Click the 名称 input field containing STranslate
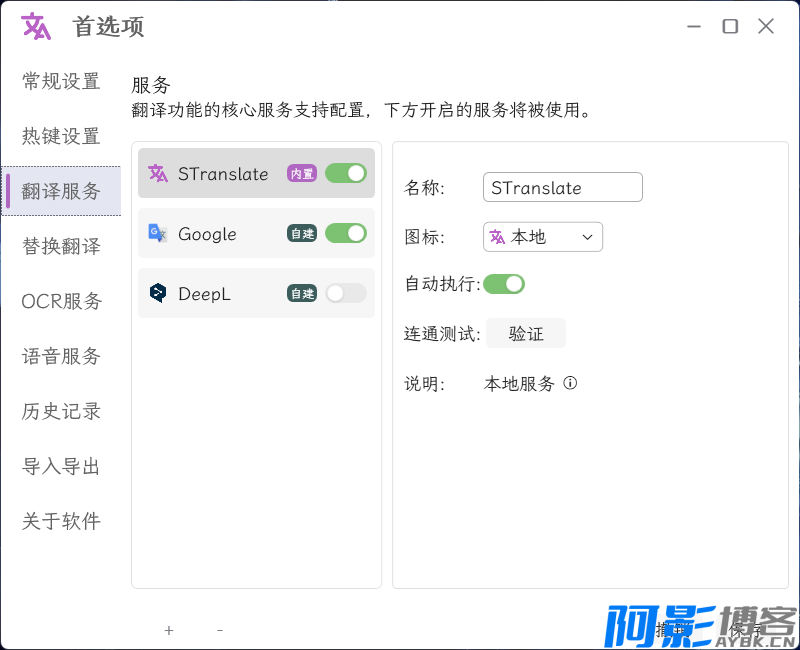800x650 pixels. (x=562, y=187)
